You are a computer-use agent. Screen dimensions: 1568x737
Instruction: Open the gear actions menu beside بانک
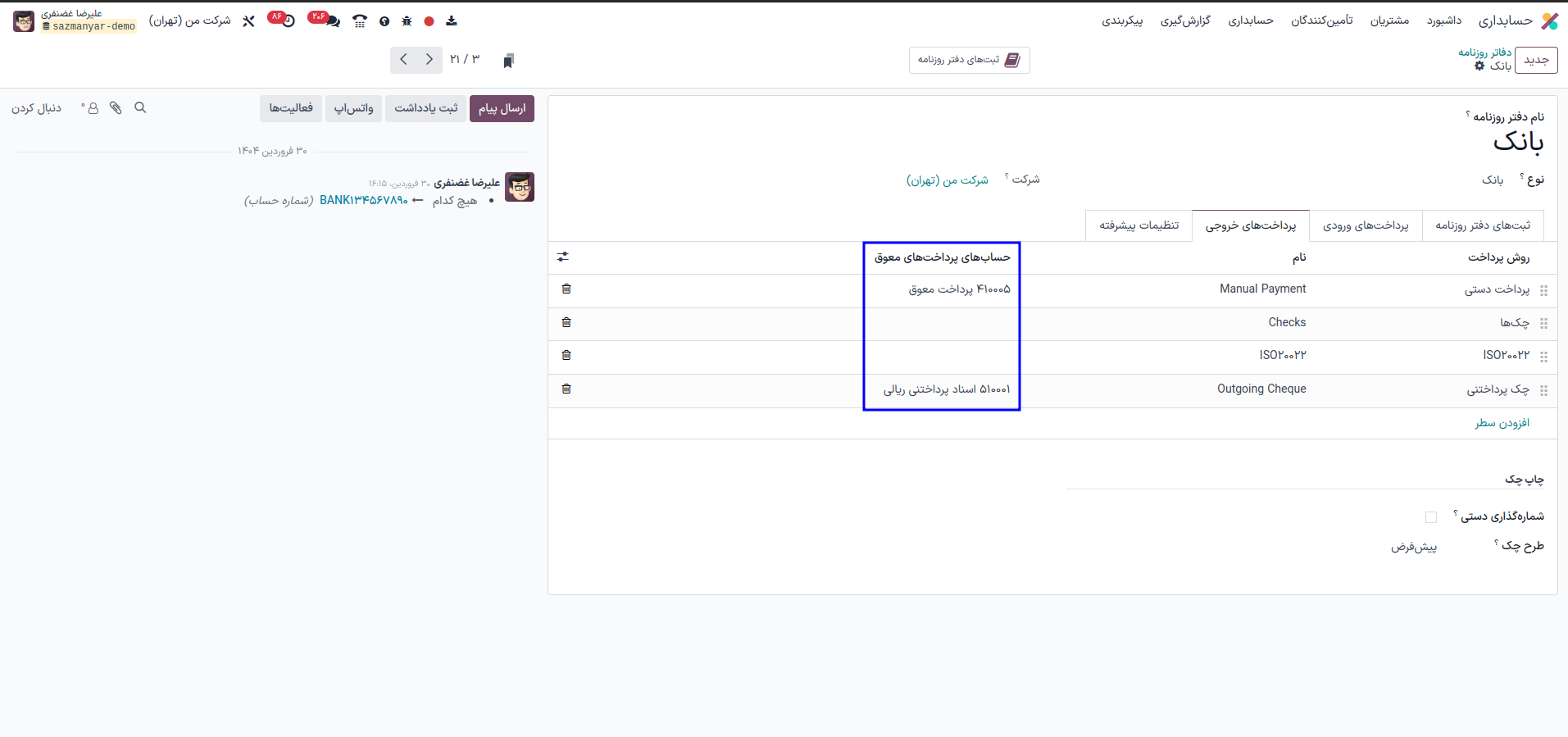pos(1479,66)
